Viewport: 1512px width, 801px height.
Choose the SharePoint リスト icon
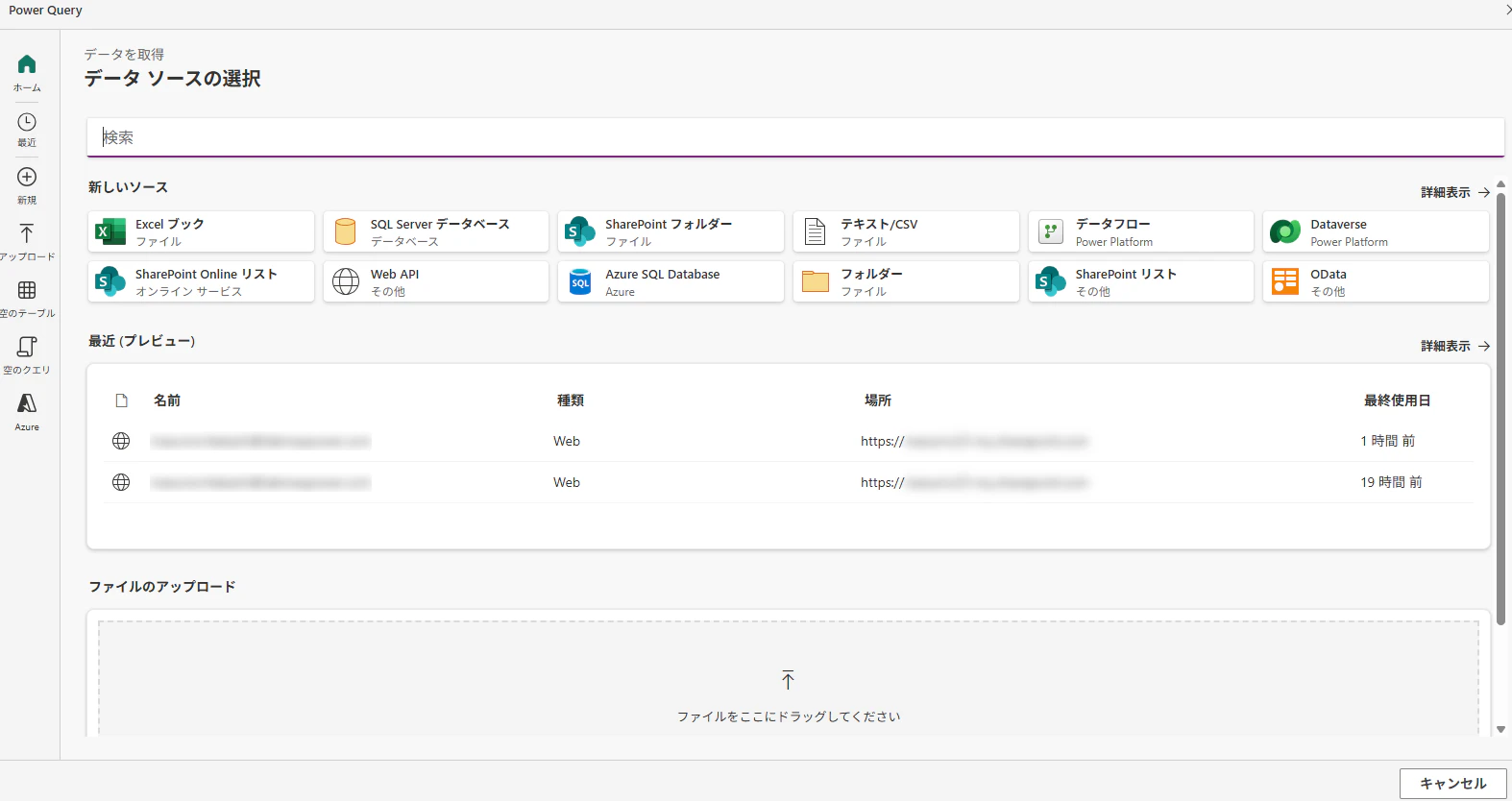click(x=1051, y=281)
